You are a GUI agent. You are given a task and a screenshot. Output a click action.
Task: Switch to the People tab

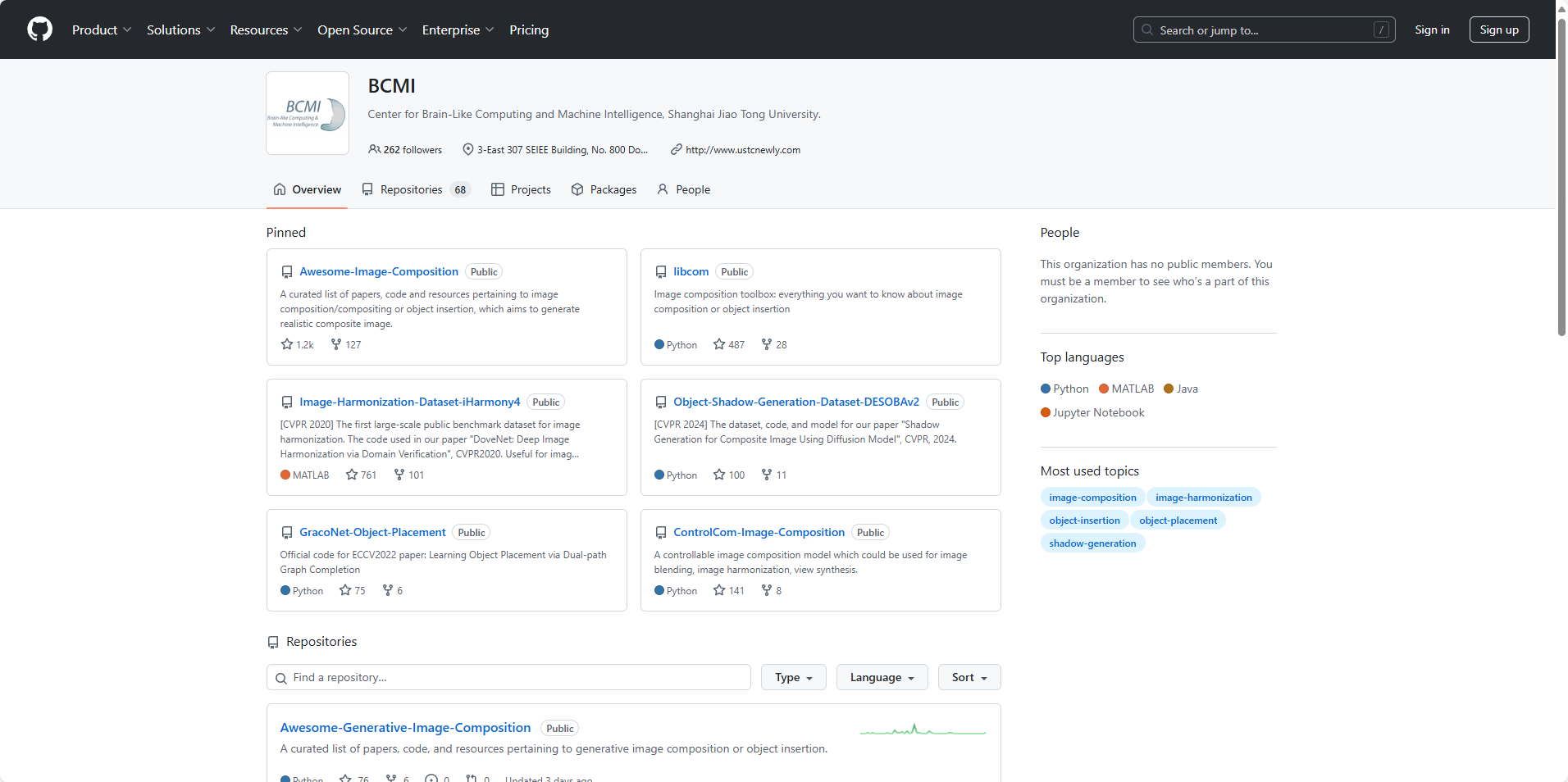point(683,189)
